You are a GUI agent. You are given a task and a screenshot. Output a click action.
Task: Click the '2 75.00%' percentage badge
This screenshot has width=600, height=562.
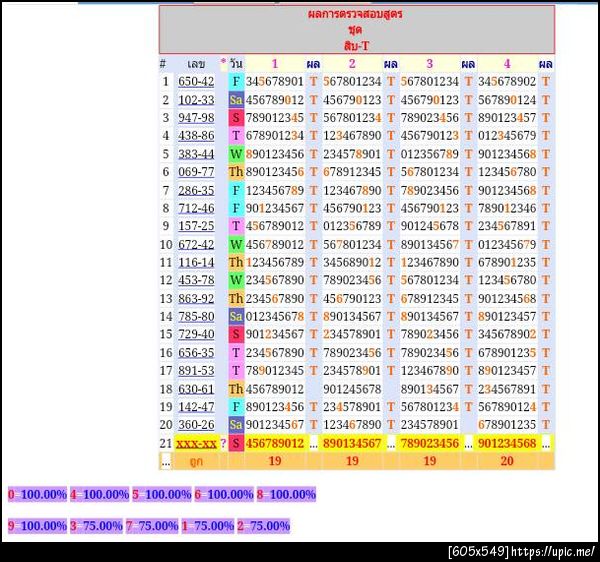pos(264,526)
